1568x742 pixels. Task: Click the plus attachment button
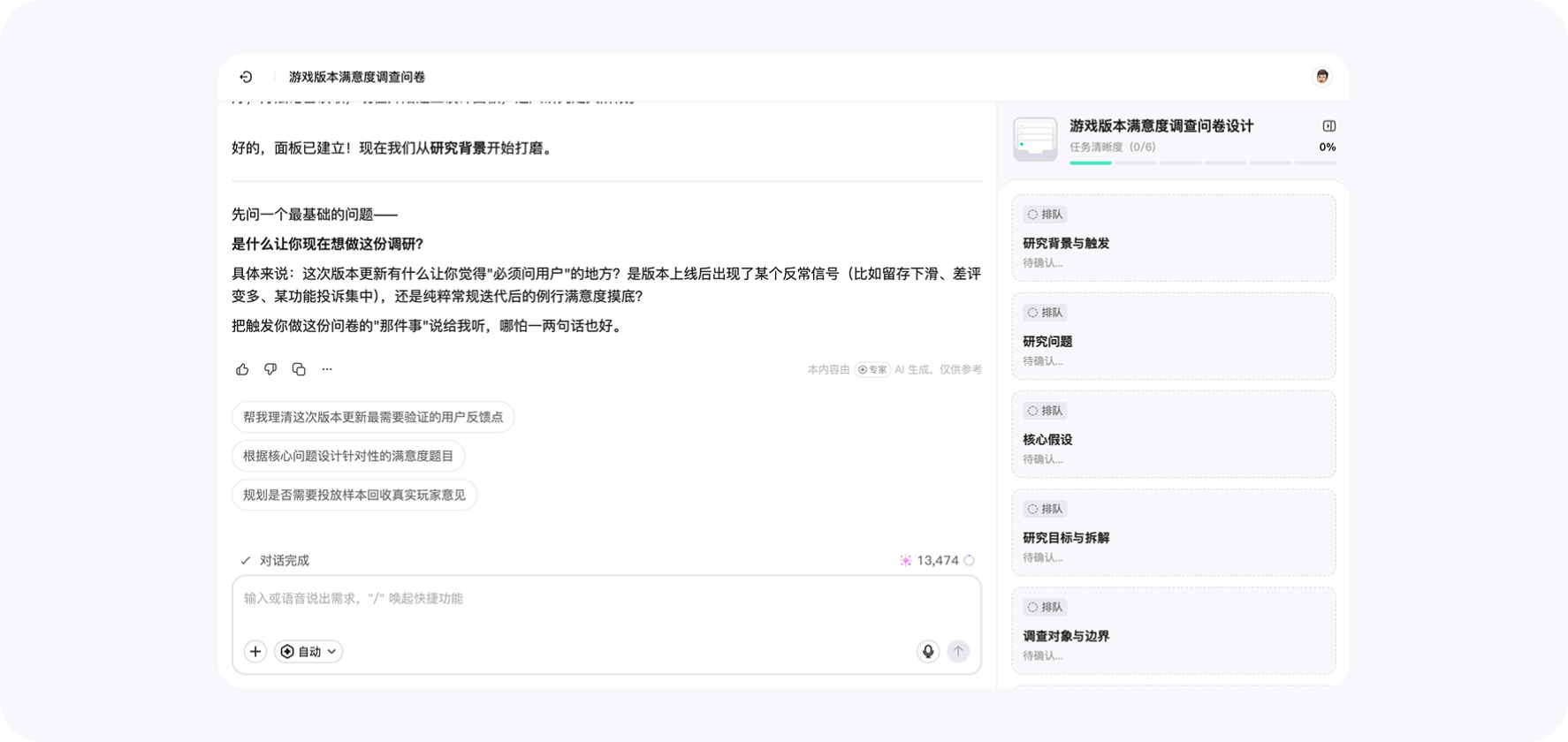pos(255,652)
